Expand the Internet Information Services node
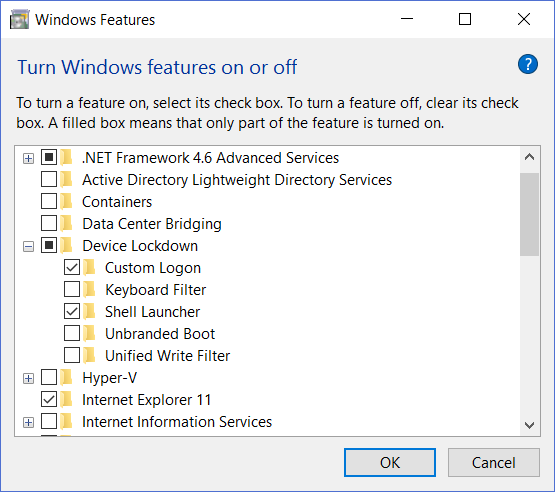This screenshot has height=492, width=555. [28, 422]
